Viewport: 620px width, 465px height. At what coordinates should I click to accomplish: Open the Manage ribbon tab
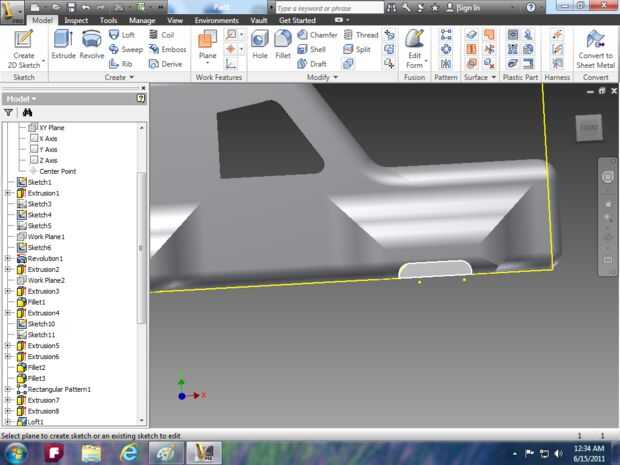coord(142,20)
